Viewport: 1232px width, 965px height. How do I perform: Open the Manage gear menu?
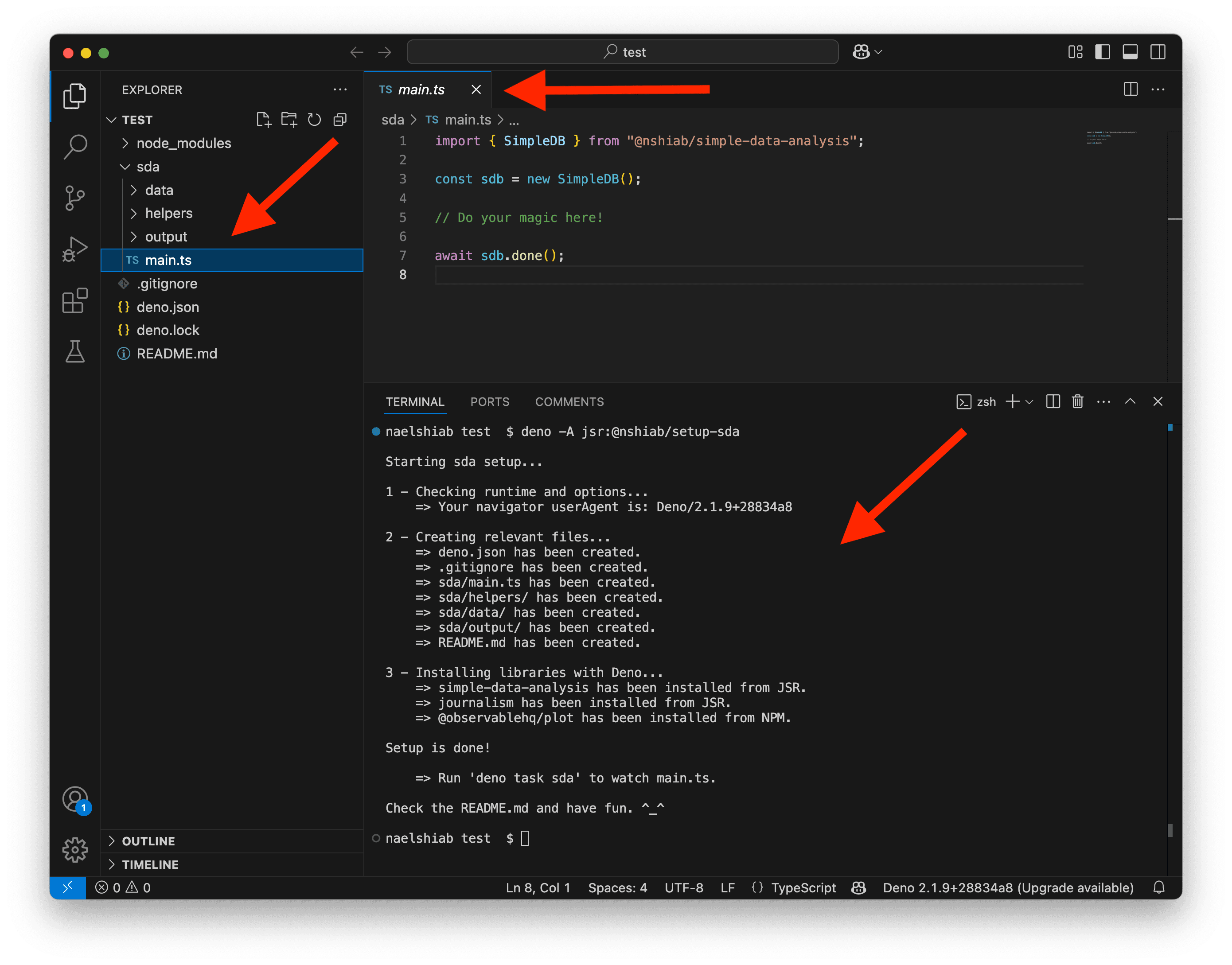click(74, 850)
